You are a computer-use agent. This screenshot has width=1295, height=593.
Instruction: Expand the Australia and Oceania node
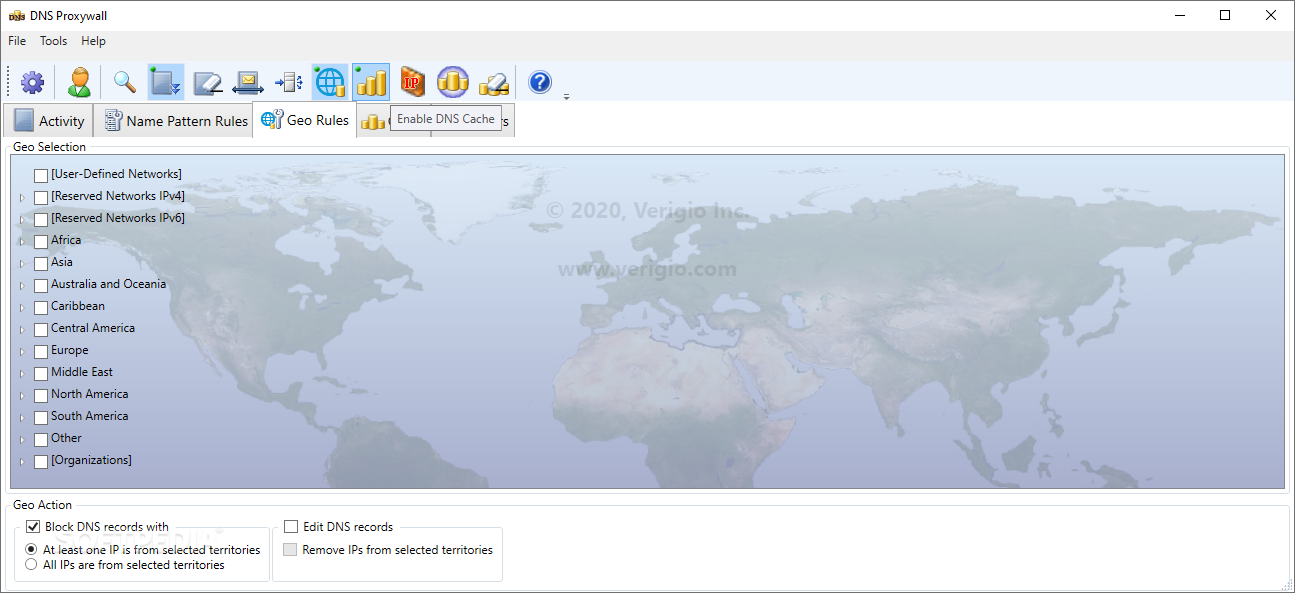[x=22, y=285]
